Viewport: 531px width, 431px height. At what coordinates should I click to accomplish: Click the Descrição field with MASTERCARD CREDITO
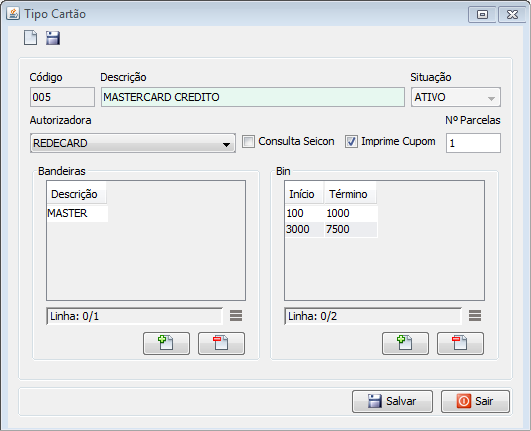click(253, 98)
